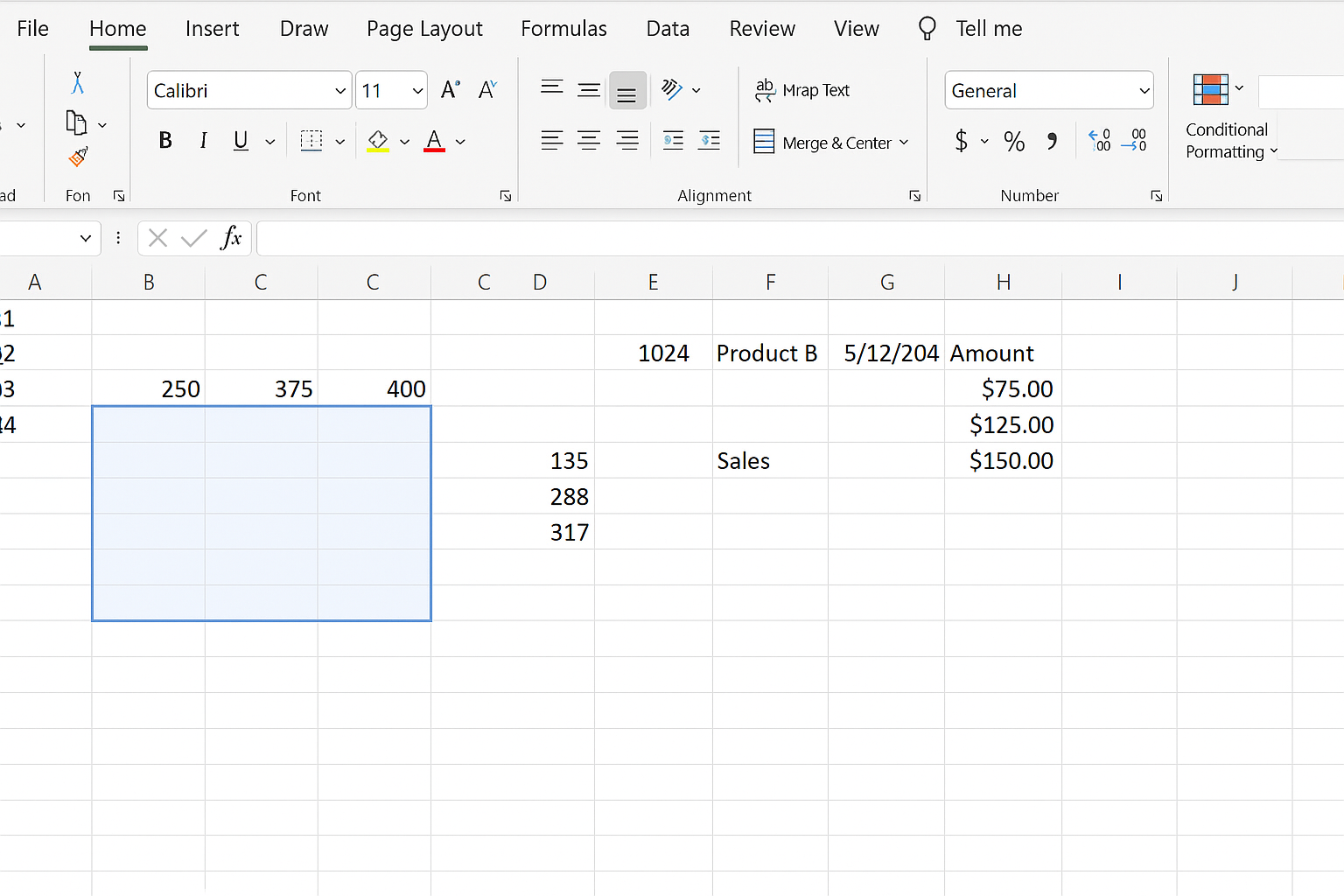Image resolution: width=1344 pixels, height=896 pixels.
Task: Center text horizontally
Action: (589, 140)
